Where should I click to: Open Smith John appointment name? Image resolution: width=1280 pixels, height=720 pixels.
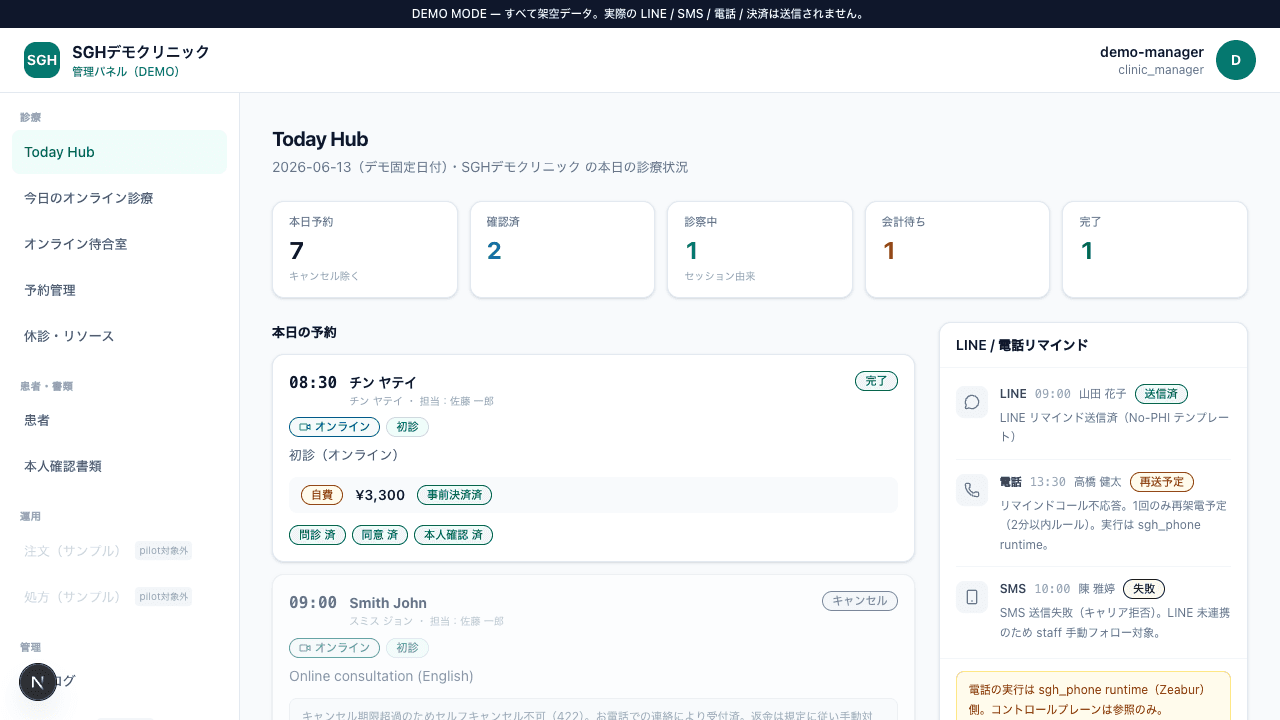pyautogui.click(x=388, y=603)
